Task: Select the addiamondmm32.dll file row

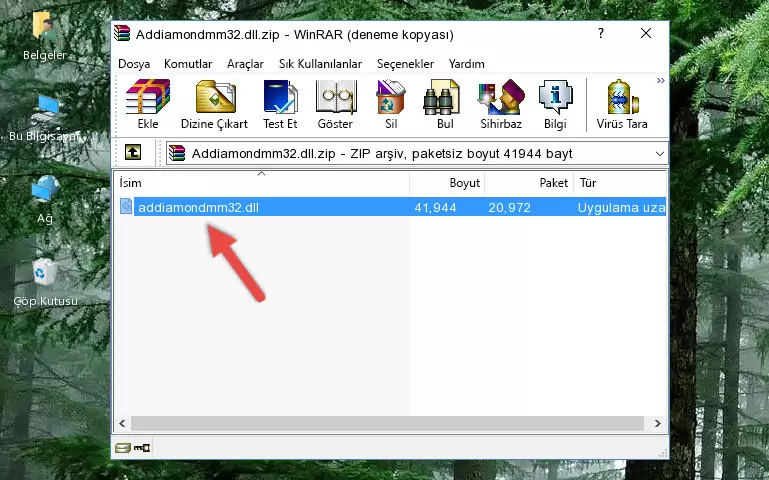Action: [391, 207]
